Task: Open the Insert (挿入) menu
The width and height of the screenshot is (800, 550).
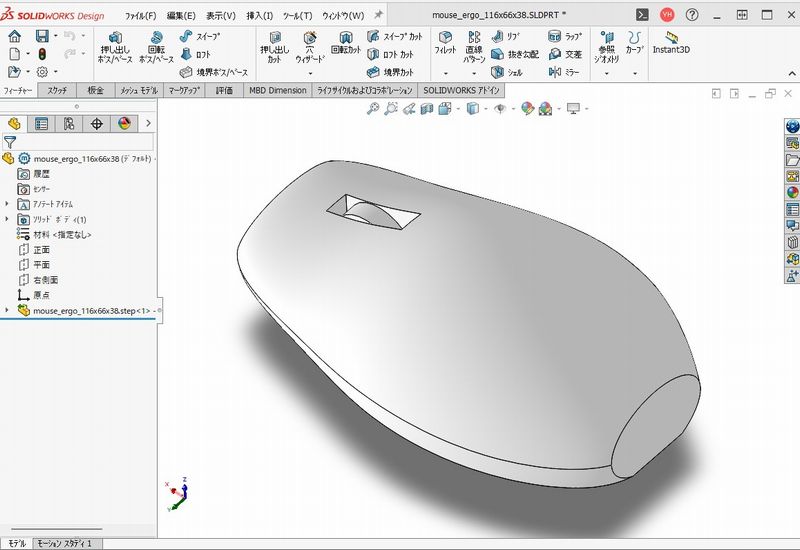Action: pyautogui.click(x=260, y=16)
